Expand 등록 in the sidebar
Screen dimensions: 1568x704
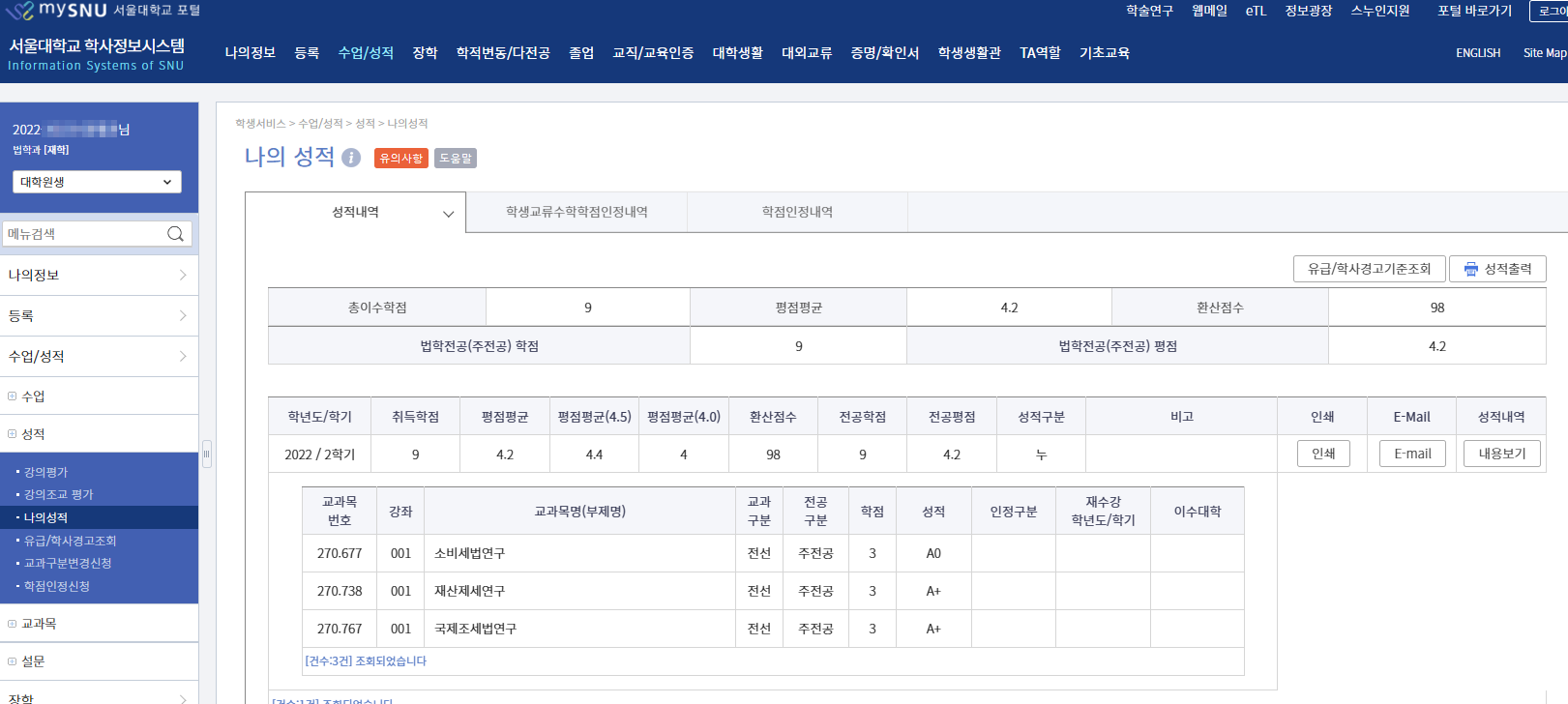tap(99, 316)
